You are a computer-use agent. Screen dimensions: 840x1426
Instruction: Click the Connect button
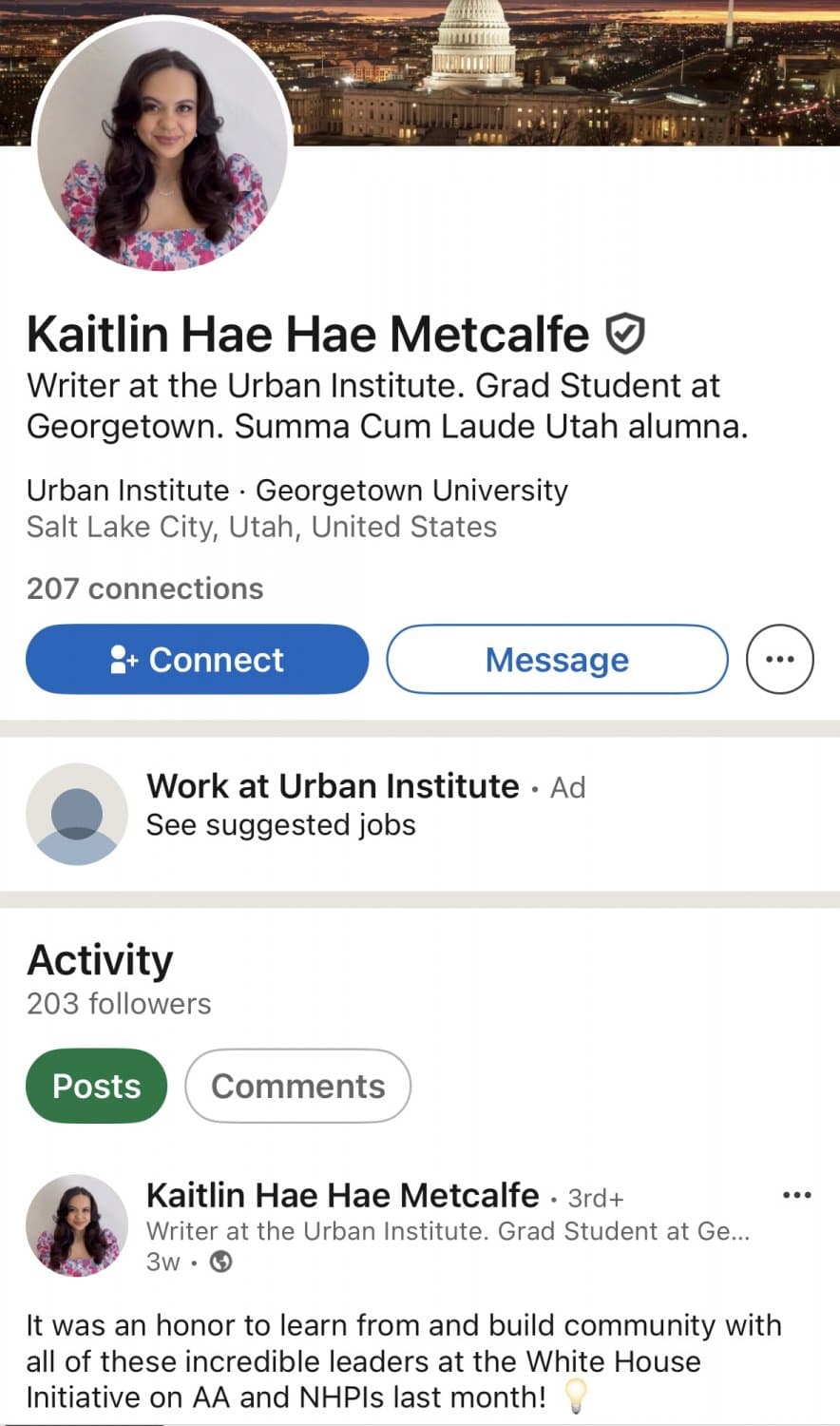(x=197, y=659)
